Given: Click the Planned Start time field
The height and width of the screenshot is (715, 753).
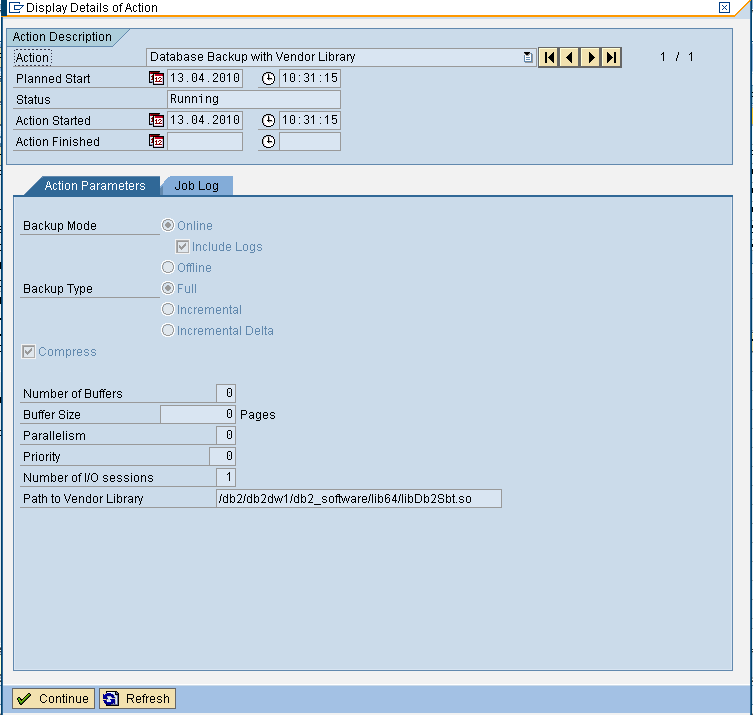Looking at the screenshot, I should coord(310,78).
